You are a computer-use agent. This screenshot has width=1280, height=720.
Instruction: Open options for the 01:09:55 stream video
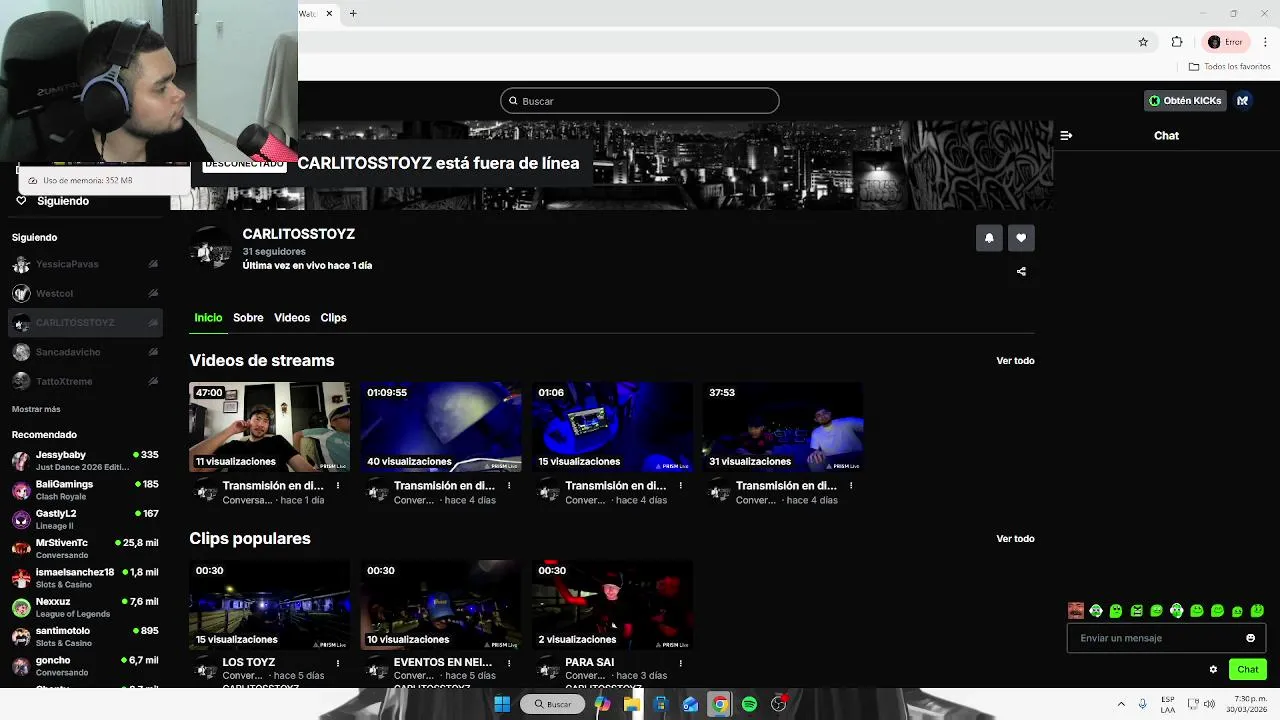pos(509,486)
